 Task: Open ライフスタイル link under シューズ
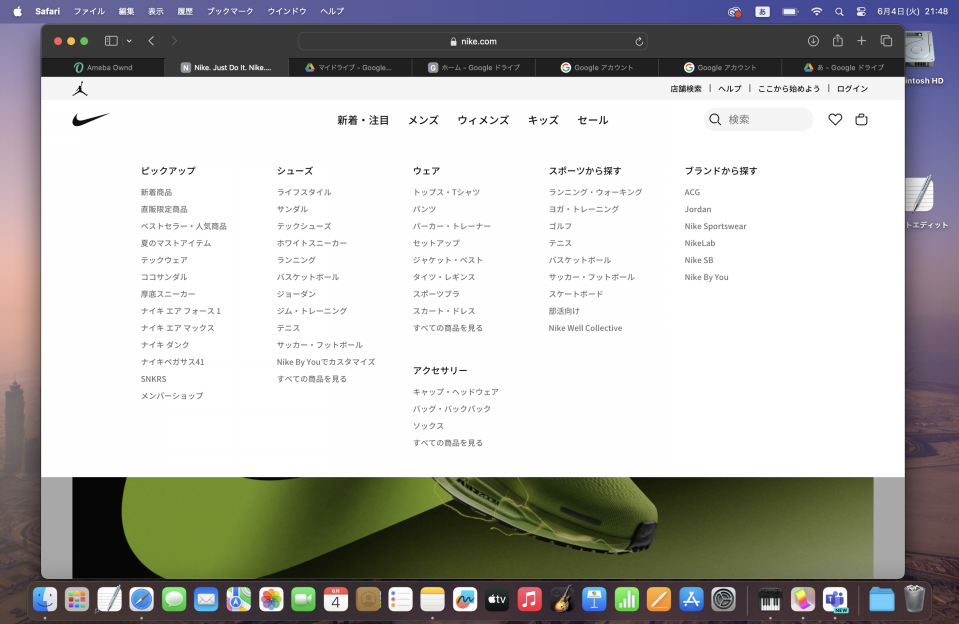tap(304, 192)
